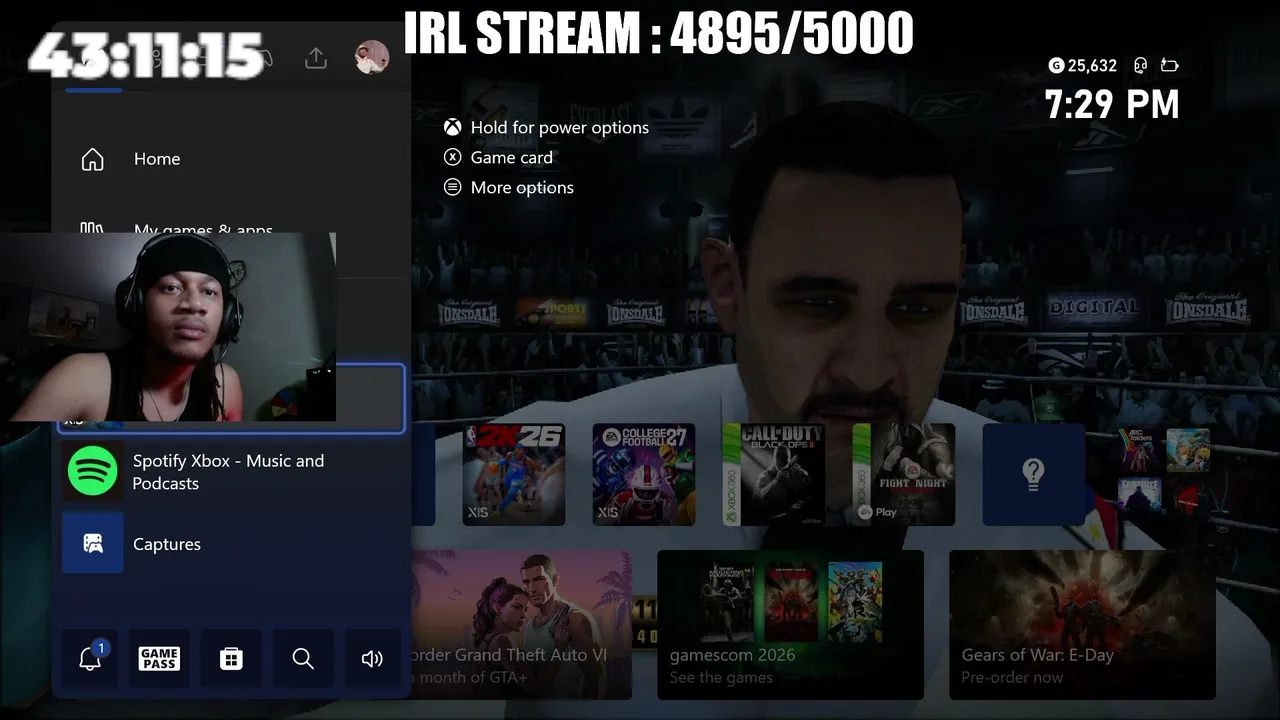Select the headset status icon

(1140, 66)
